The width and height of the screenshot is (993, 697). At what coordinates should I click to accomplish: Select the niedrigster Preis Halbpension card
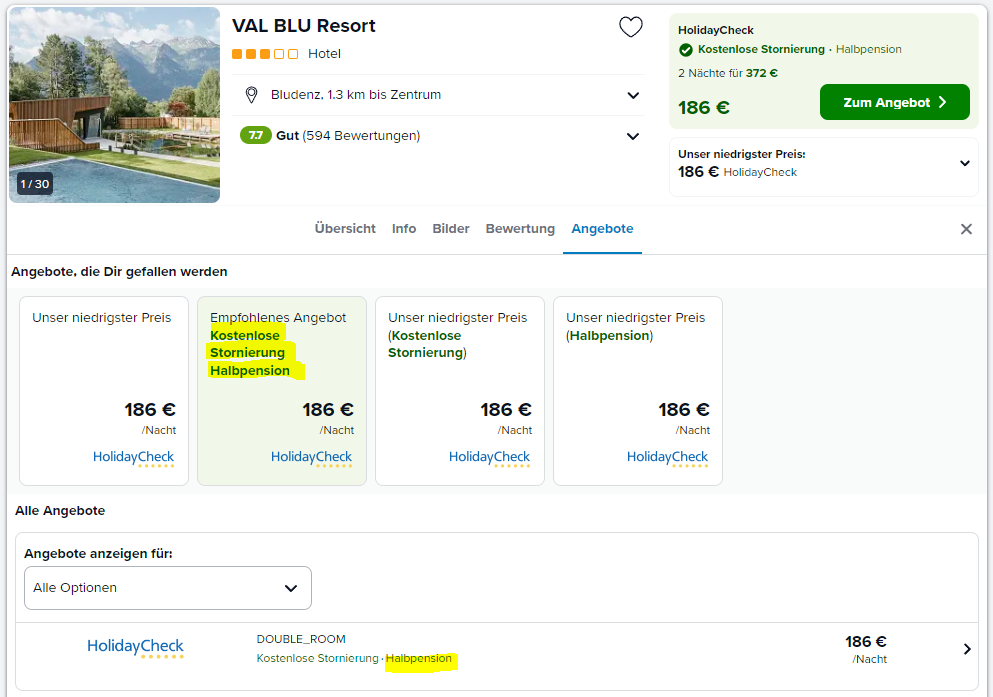click(638, 391)
